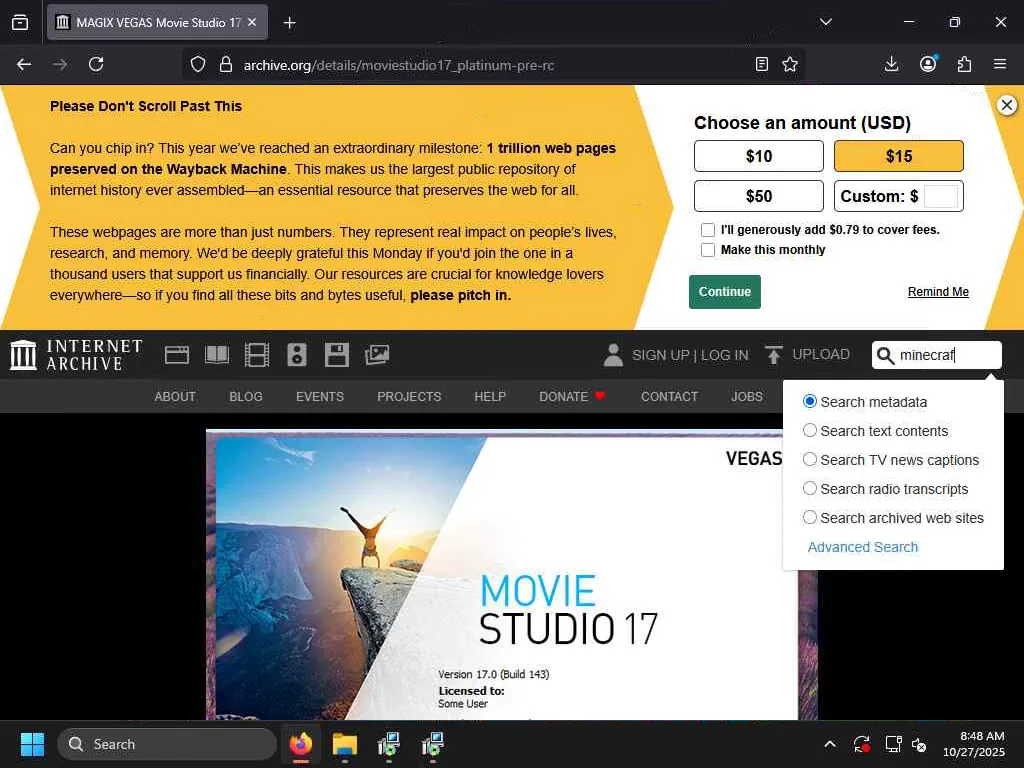The height and width of the screenshot is (768, 1024).
Task: Reload the current page
Action: [96, 64]
